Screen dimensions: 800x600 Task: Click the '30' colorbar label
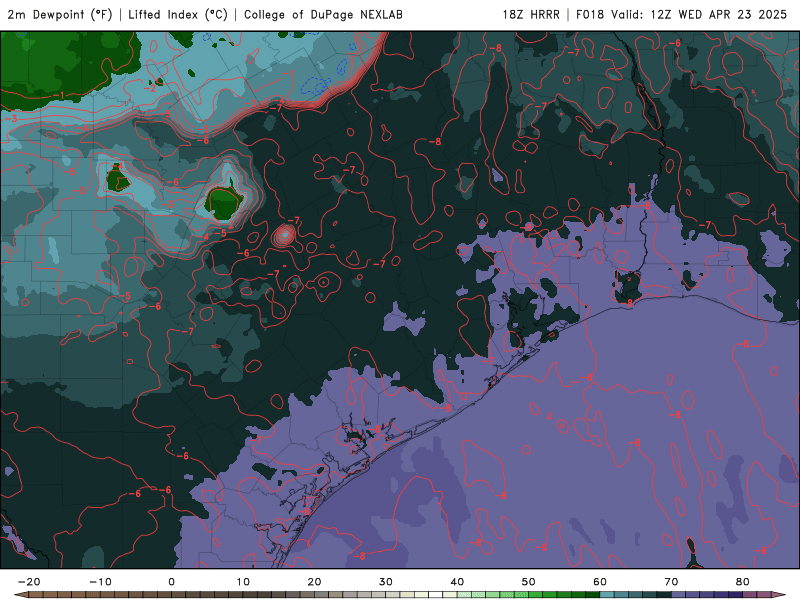coord(386,582)
